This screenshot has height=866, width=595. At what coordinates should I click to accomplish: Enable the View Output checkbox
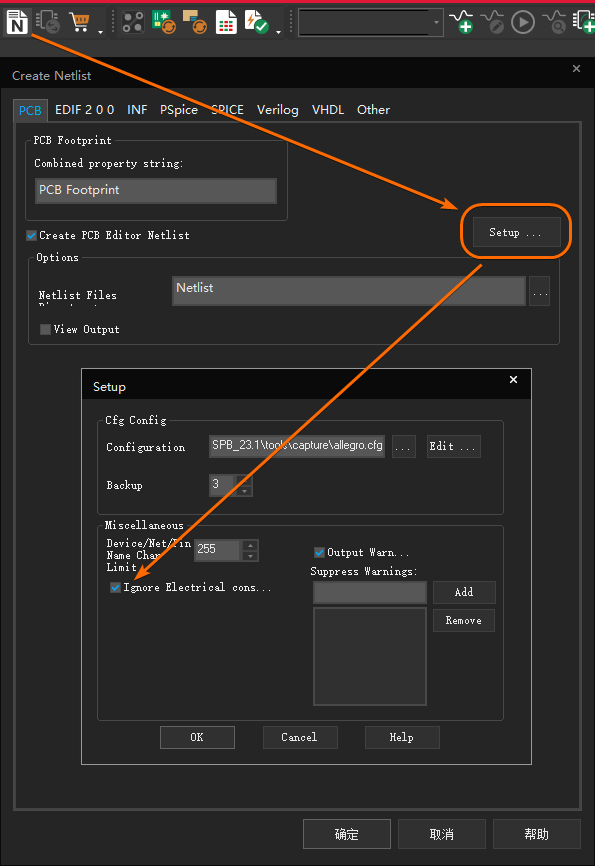tap(45, 329)
